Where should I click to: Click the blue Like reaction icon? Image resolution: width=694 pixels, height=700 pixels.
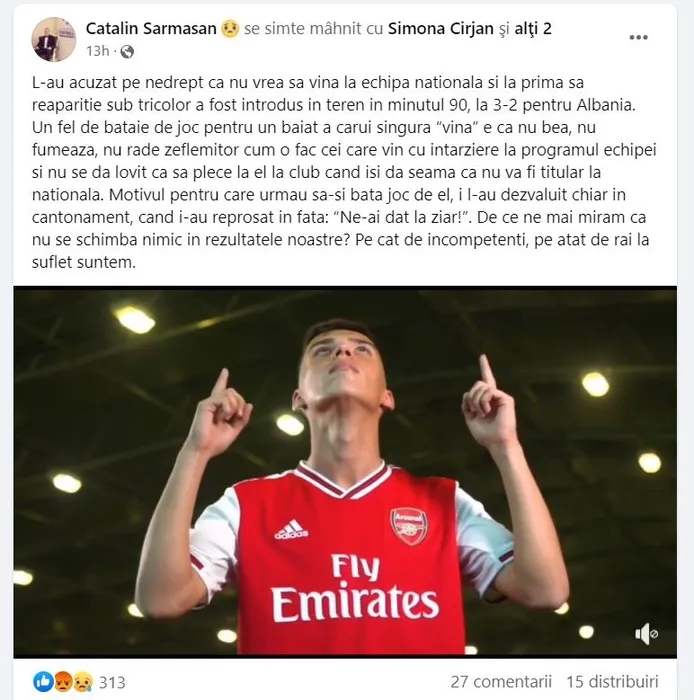pyautogui.click(x=43, y=682)
